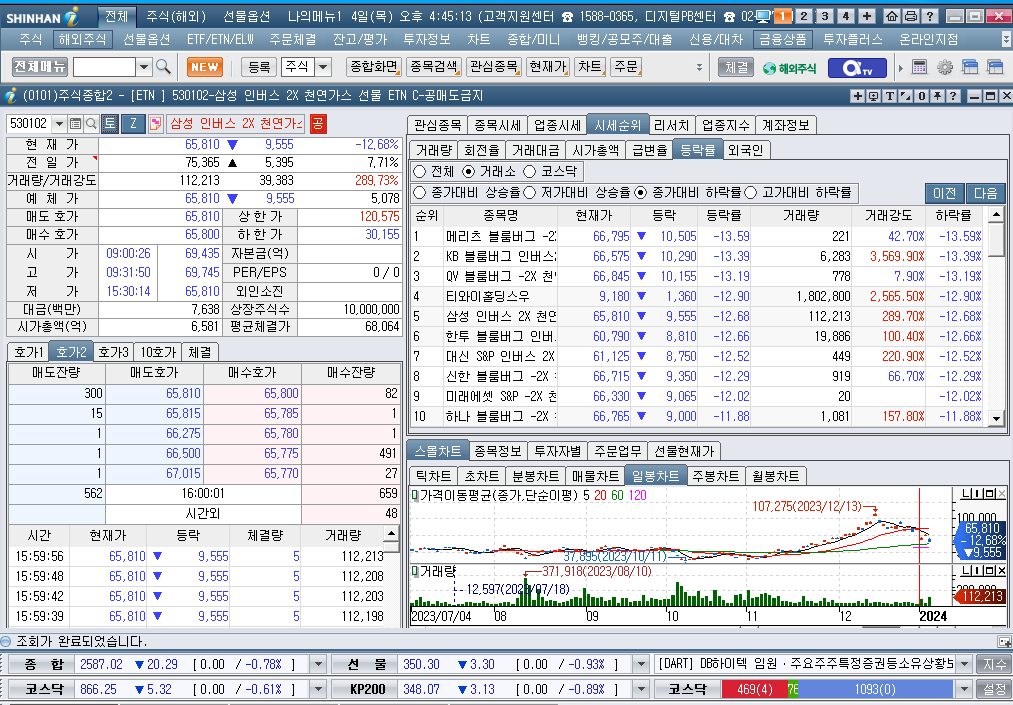Screen dimensions: 1013x705
Task: Click the 토 toggle icon beside the stock code
Action: click(110, 123)
